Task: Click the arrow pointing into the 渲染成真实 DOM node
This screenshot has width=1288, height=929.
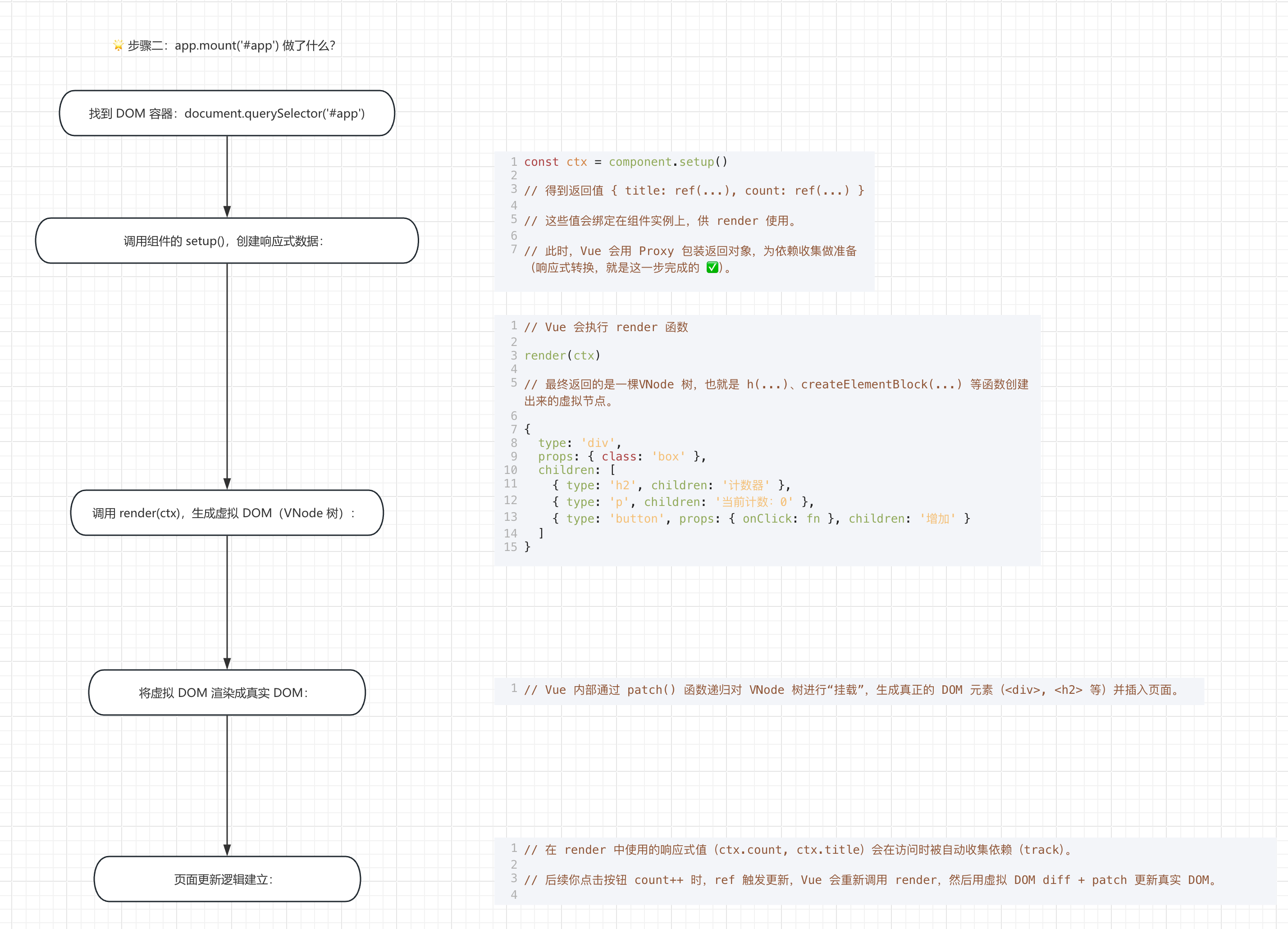Action: [x=227, y=602]
